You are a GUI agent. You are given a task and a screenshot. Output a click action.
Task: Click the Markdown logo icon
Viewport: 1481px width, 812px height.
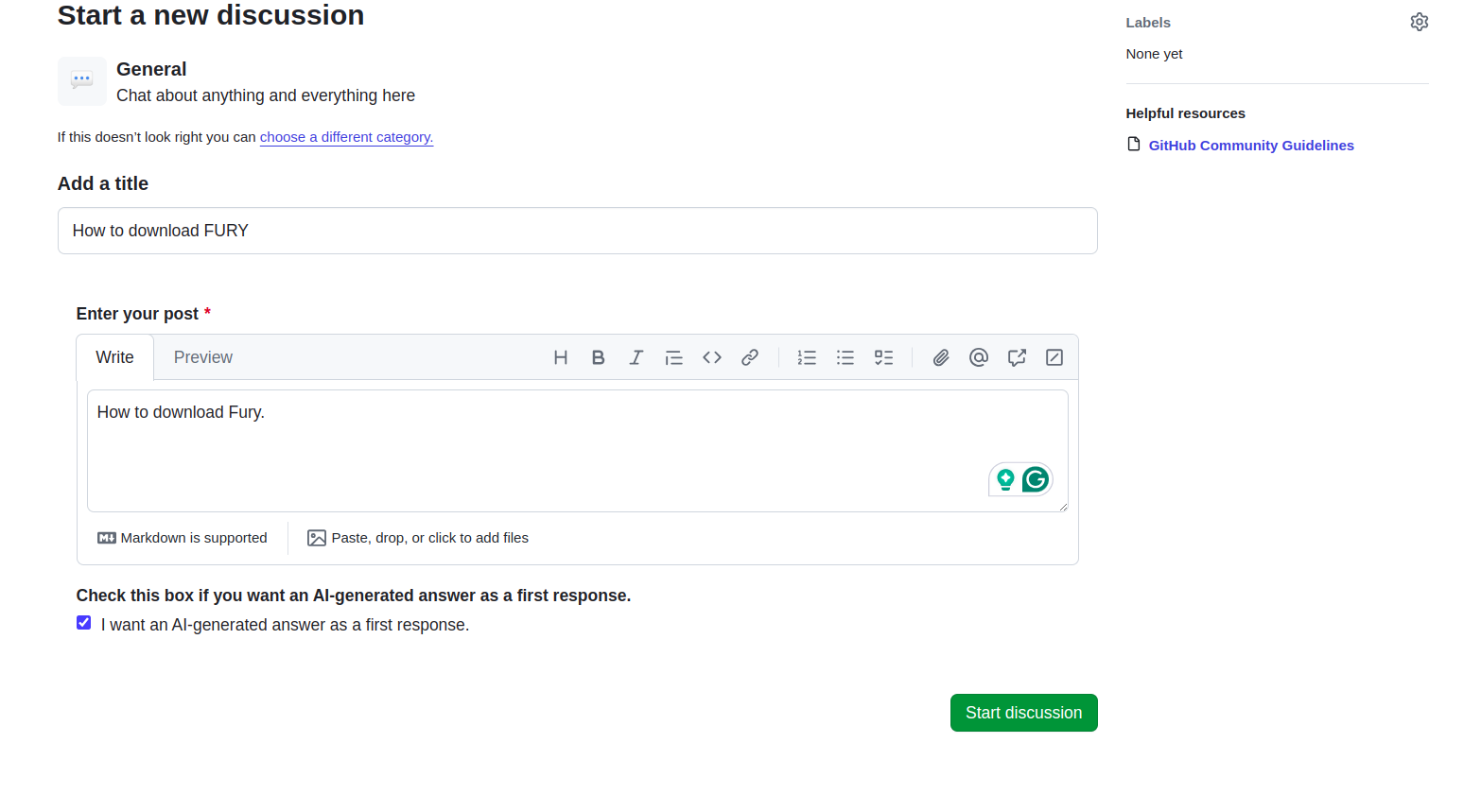(107, 538)
